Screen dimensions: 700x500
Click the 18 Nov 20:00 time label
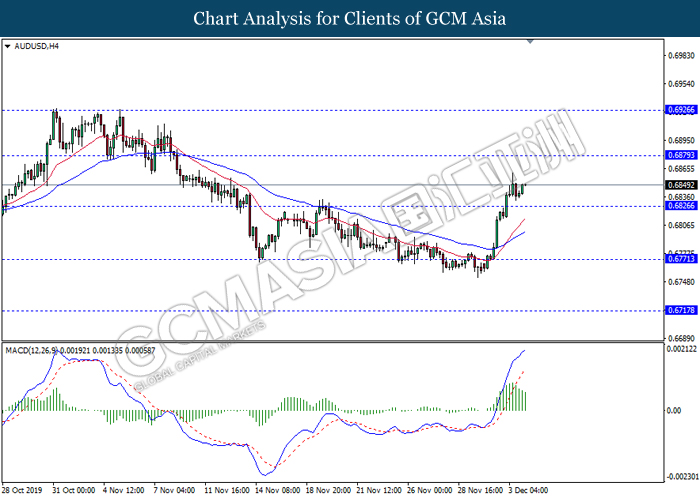(x=328, y=490)
